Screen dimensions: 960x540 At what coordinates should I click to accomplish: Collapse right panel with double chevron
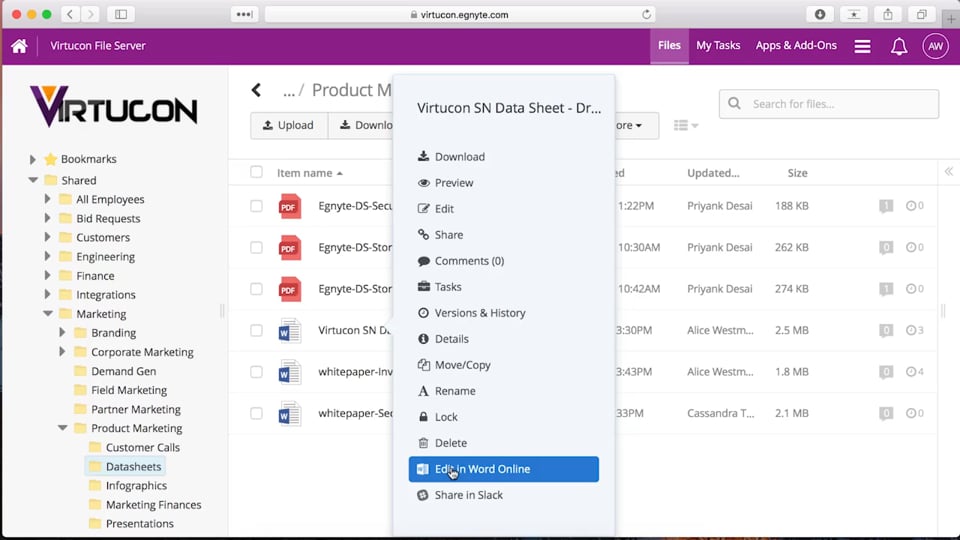[948, 172]
